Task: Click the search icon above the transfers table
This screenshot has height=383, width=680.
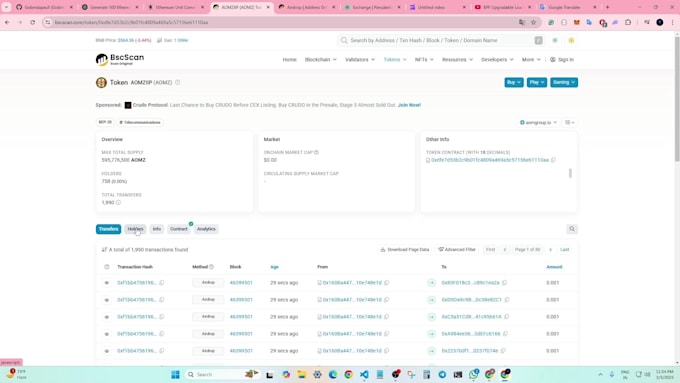Action: coord(572,229)
